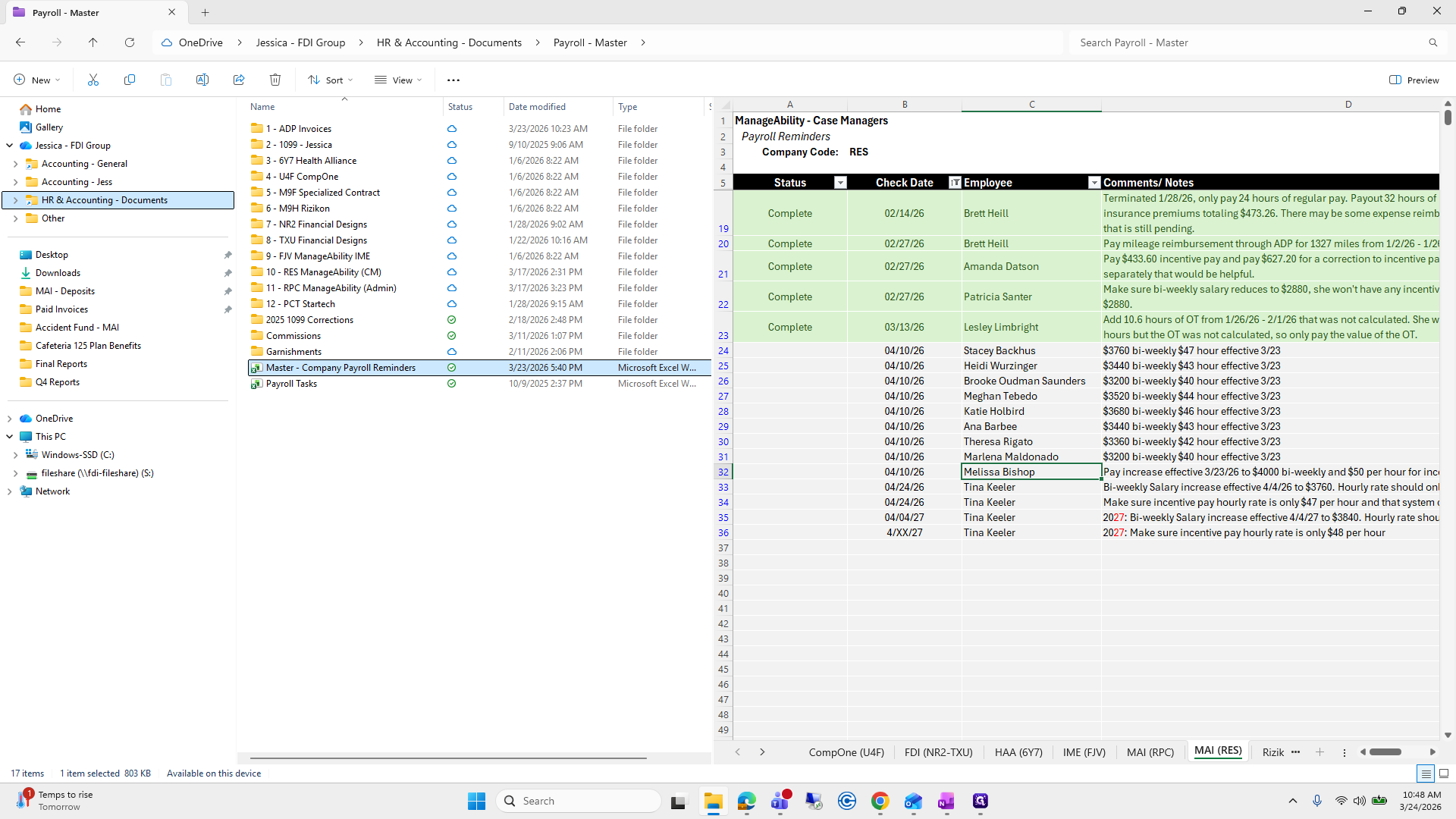Click the preview horizontal scrollbar thumb
This screenshot has width=1456, height=819.
click(1385, 752)
